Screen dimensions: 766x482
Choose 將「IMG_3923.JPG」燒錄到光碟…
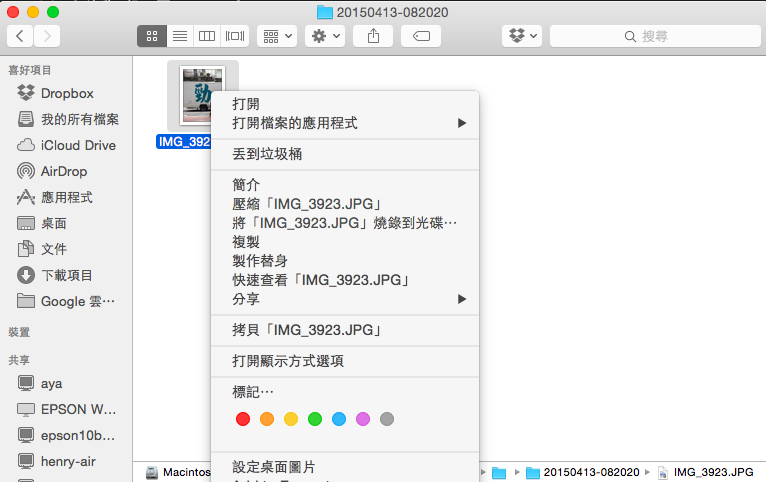point(345,223)
